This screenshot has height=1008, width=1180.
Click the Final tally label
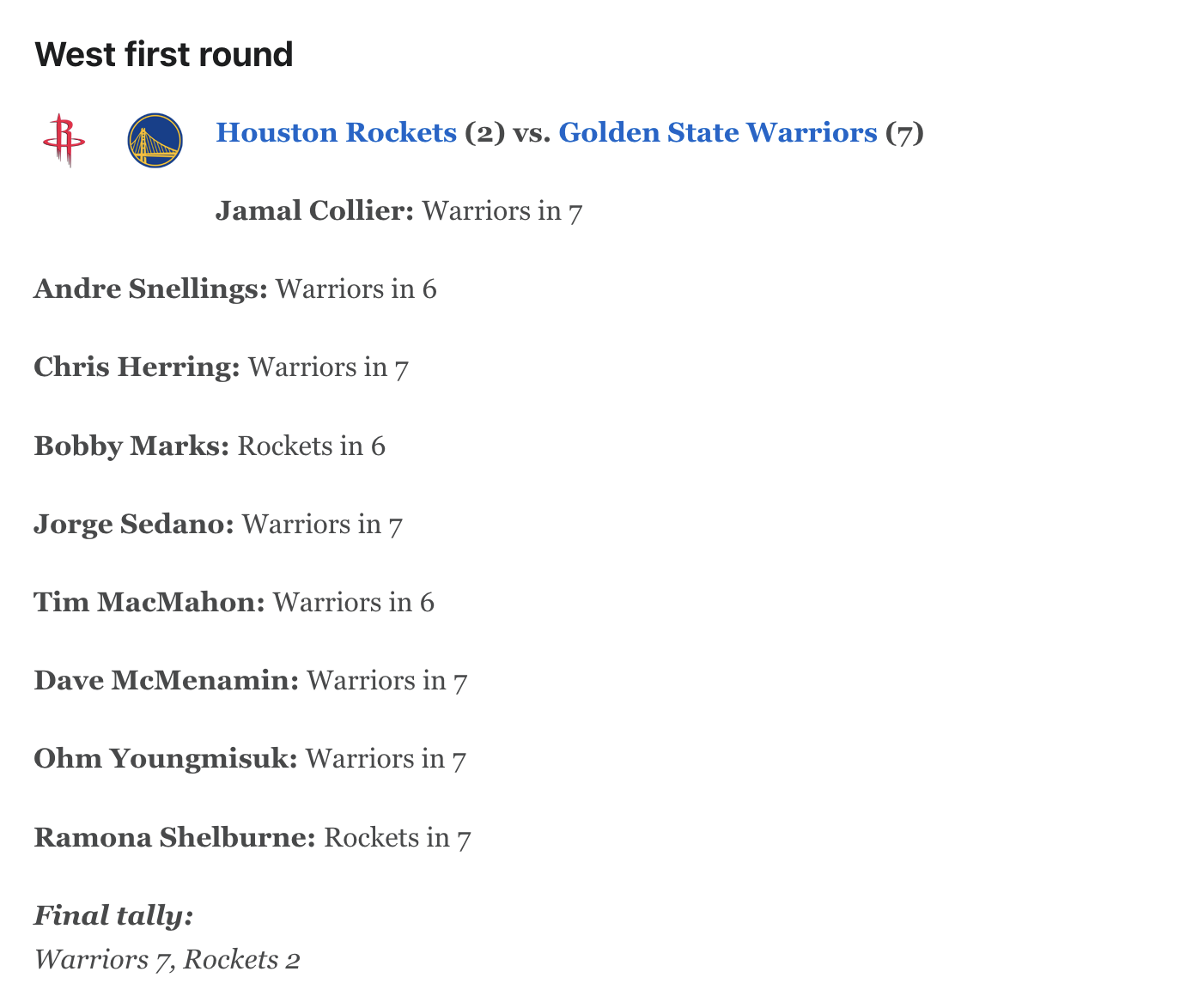pyautogui.click(x=114, y=916)
